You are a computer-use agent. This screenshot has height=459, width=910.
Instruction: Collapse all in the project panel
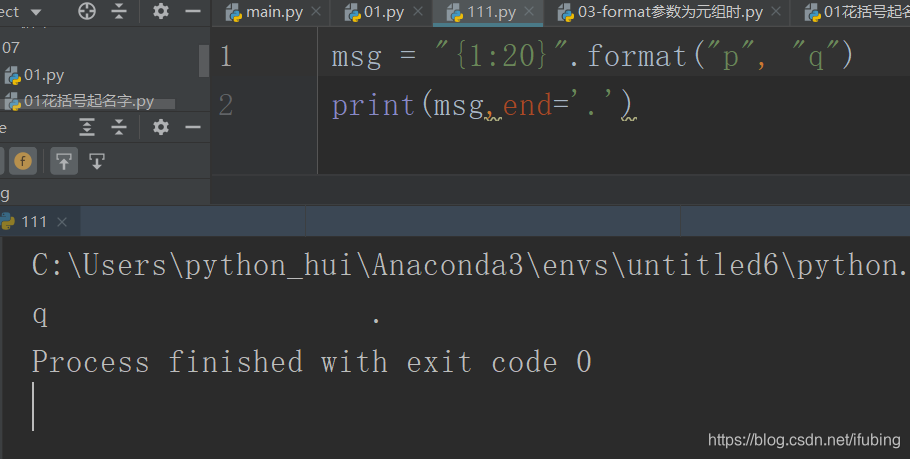click(119, 11)
